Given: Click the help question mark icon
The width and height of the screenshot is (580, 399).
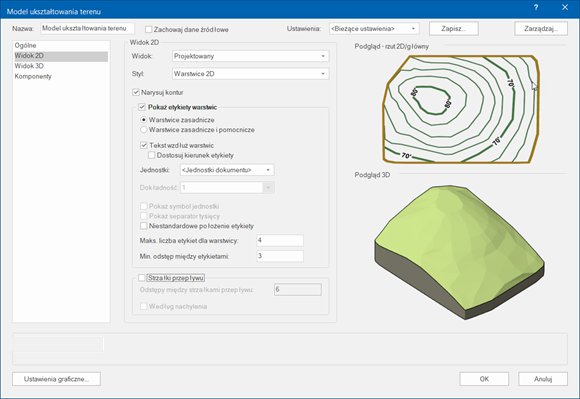Looking at the screenshot, I should [536, 7].
